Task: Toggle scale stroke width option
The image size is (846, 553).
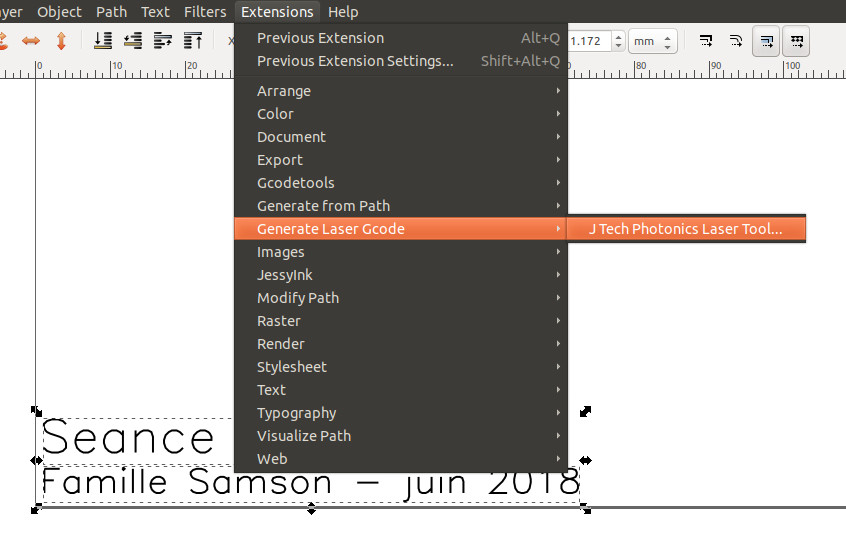Action: tap(706, 41)
